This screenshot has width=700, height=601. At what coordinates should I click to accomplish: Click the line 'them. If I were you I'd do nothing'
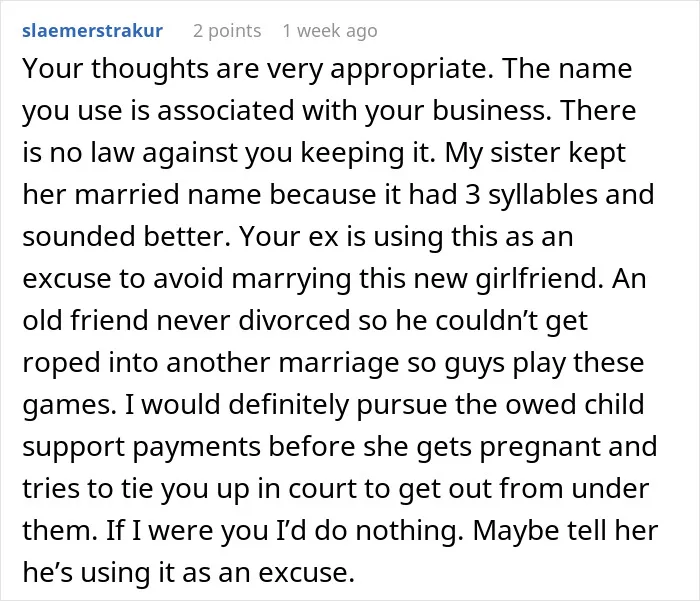click(243, 530)
